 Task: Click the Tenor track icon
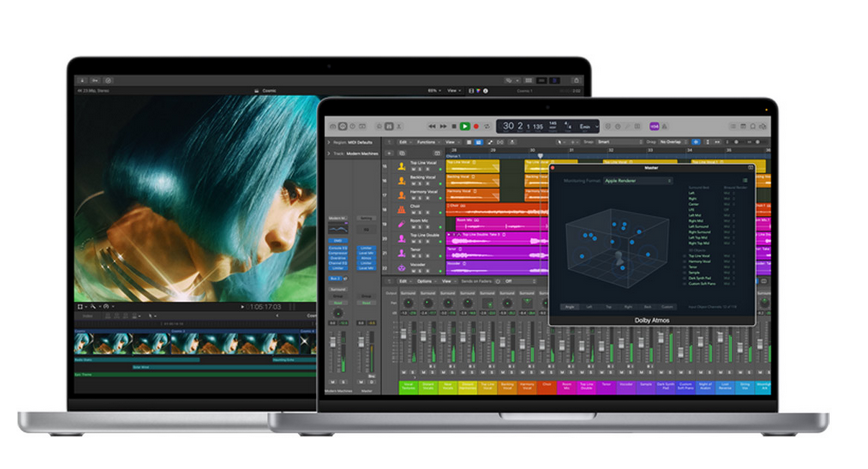pos(402,253)
